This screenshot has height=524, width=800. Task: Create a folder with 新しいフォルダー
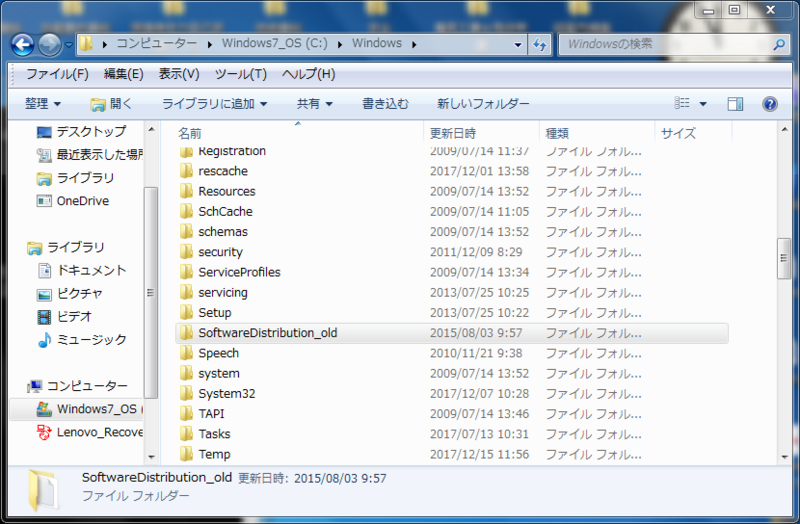click(x=483, y=104)
